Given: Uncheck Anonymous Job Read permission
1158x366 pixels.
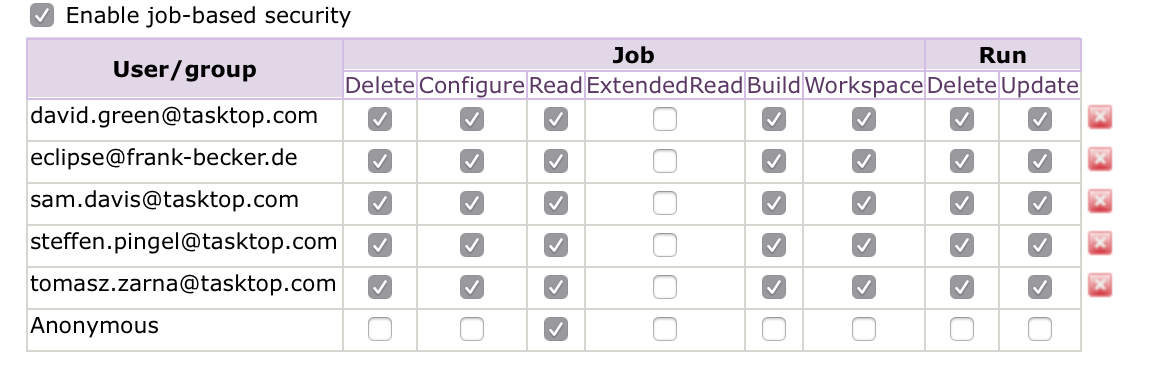Looking at the screenshot, I should pyautogui.click(x=556, y=329).
